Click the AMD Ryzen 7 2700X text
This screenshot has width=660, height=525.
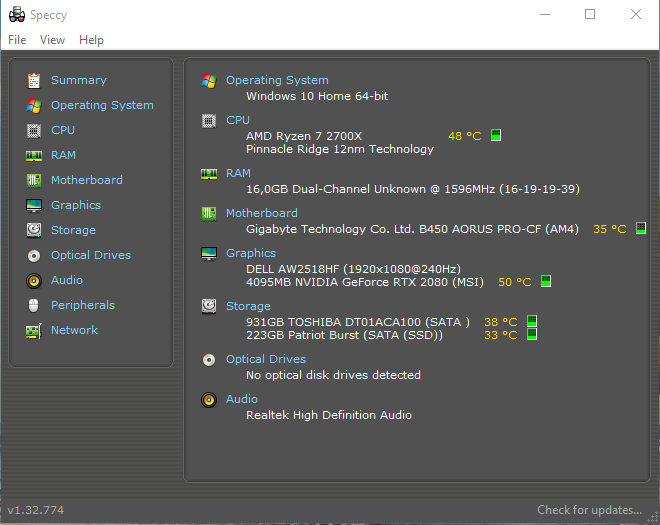pos(304,136)
